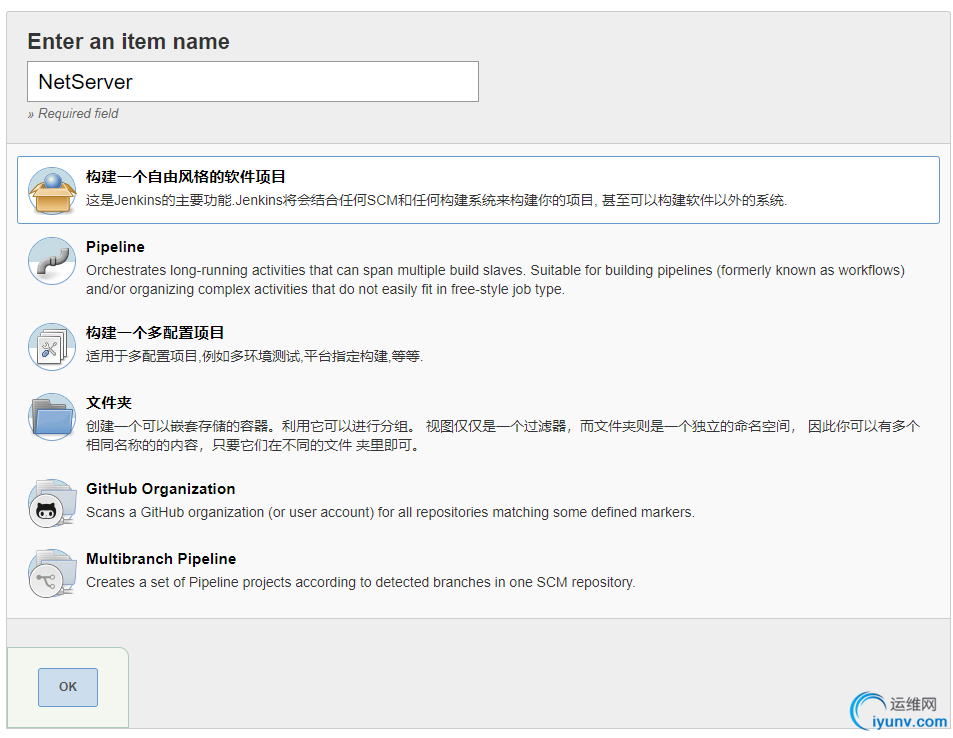
Task: Click the blue folder icon
Action: click(52, 416)
